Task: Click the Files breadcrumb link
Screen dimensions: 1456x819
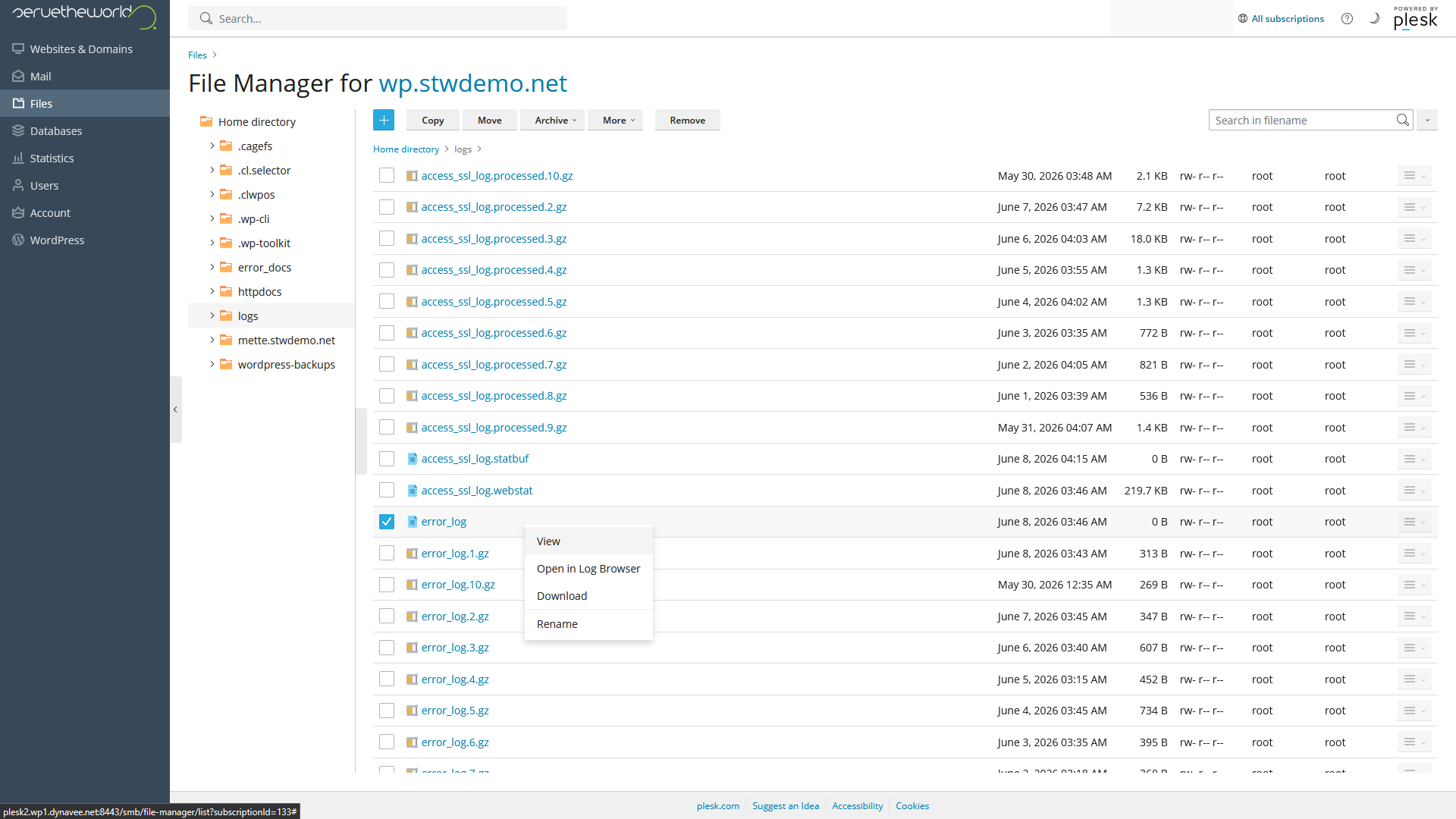Action: point(197,55)
